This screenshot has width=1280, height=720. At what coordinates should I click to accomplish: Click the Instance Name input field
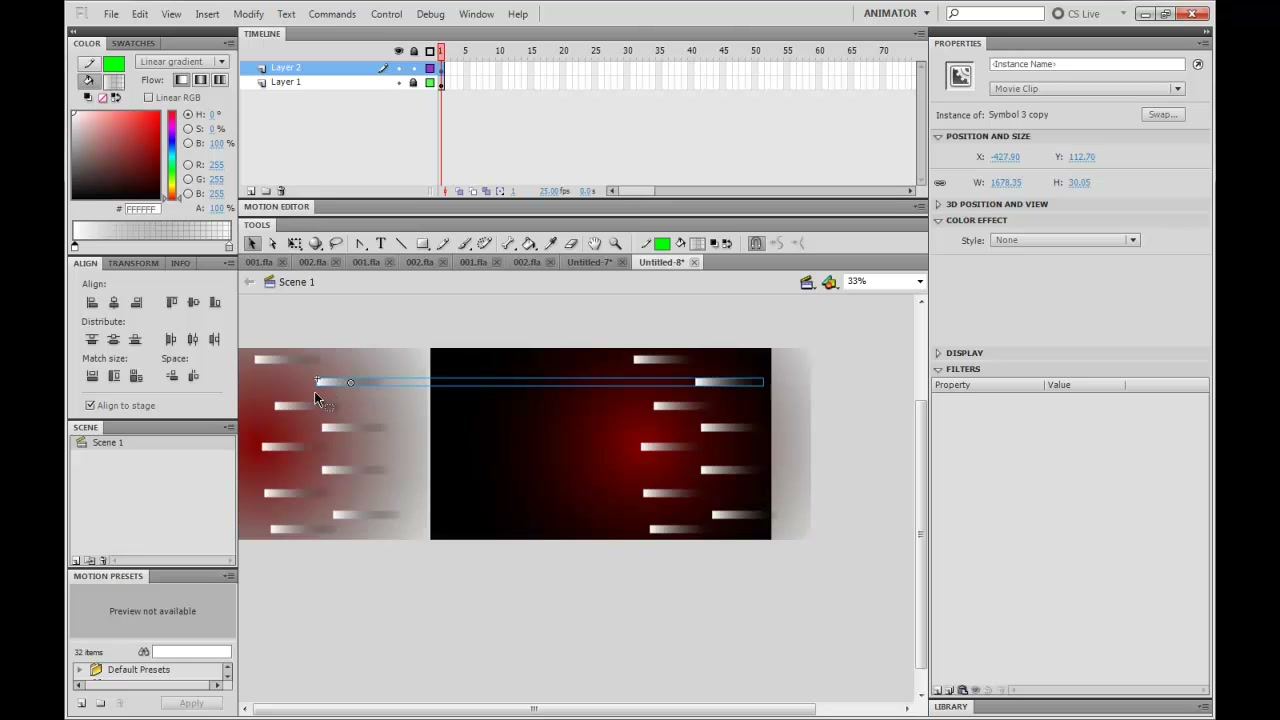[1087, 64]
